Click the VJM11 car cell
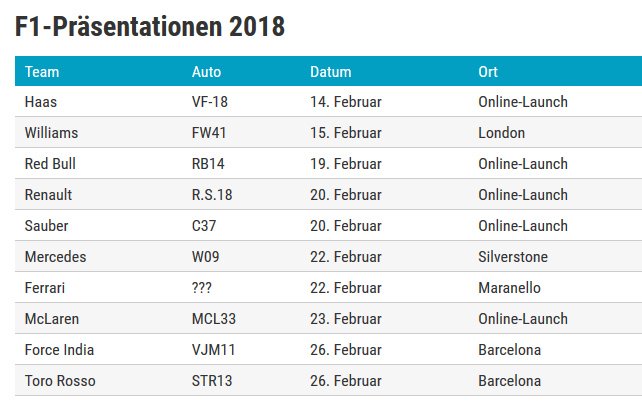The height and width of the screenshot is (413, 642). (x=213, y=350)
